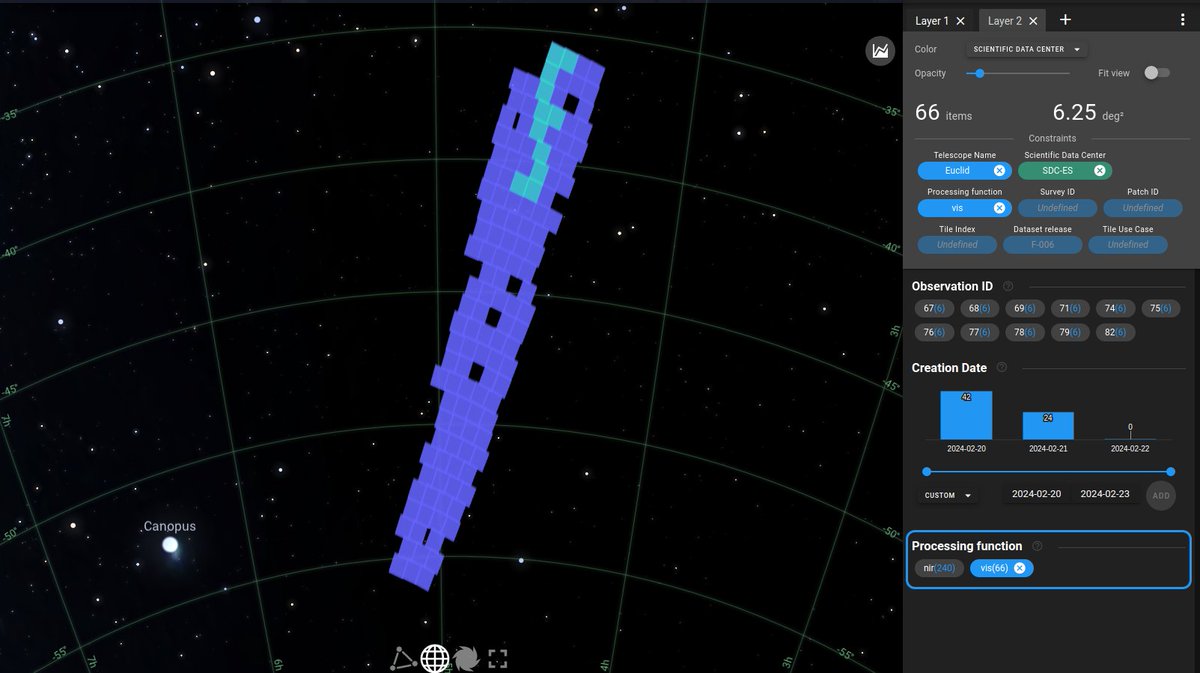Screen dimensions: 1200x673
Task: Show help icon beside Processing function heading
Action: pyautogui.click(x=1037, y=546)
